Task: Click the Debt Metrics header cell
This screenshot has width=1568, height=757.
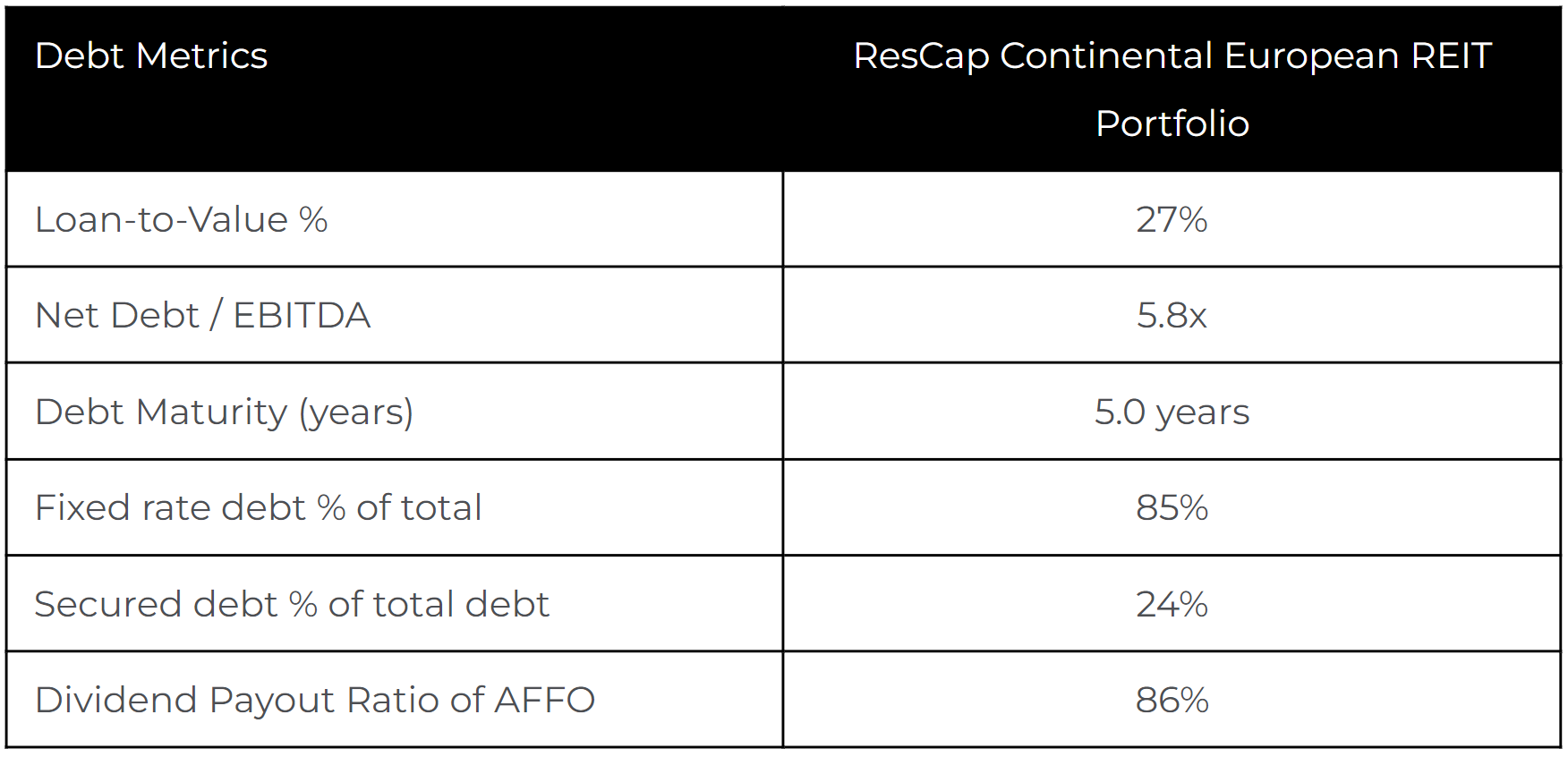Action: 395,89
